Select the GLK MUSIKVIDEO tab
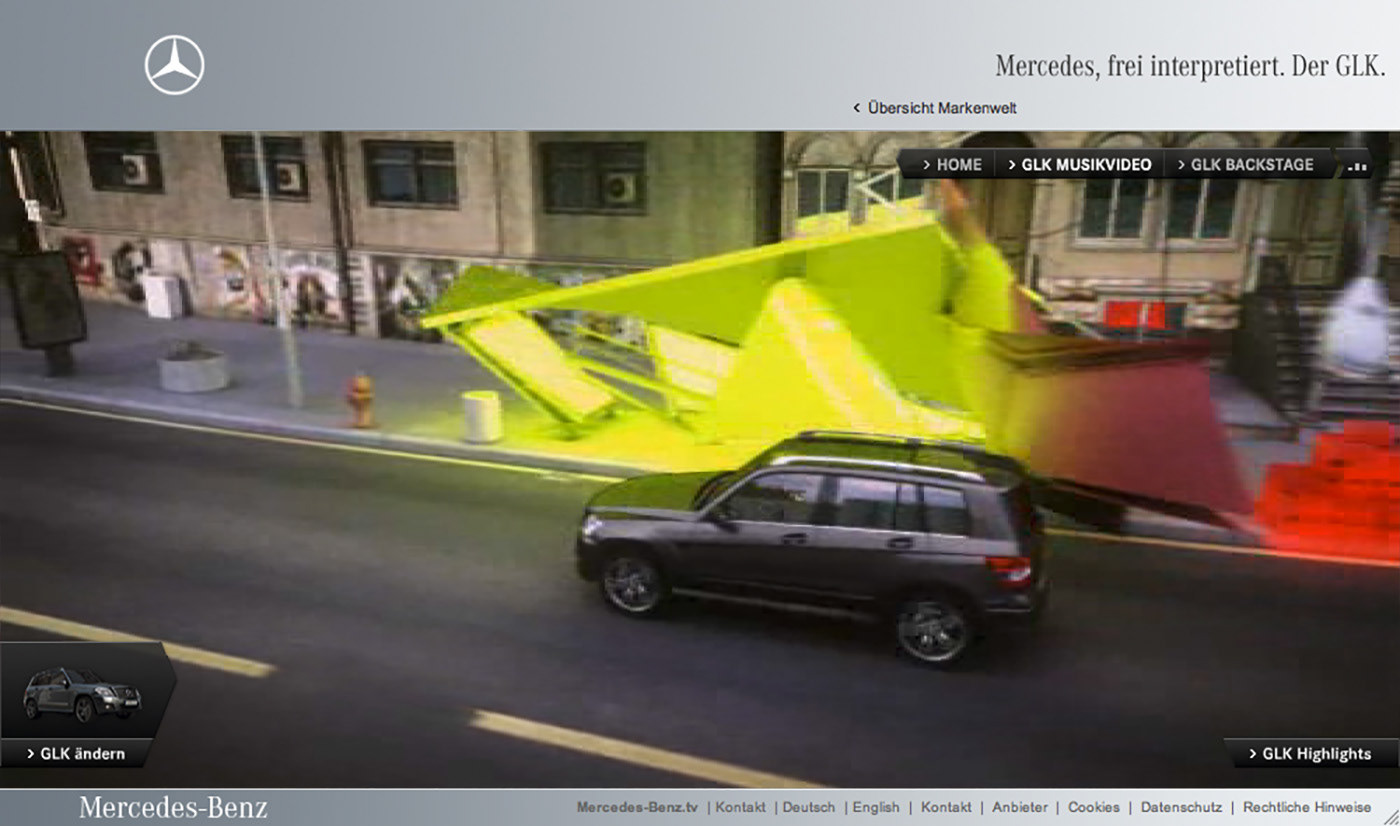The width and height of the screenshot is (1400, 826). [x=1079, y=165]
